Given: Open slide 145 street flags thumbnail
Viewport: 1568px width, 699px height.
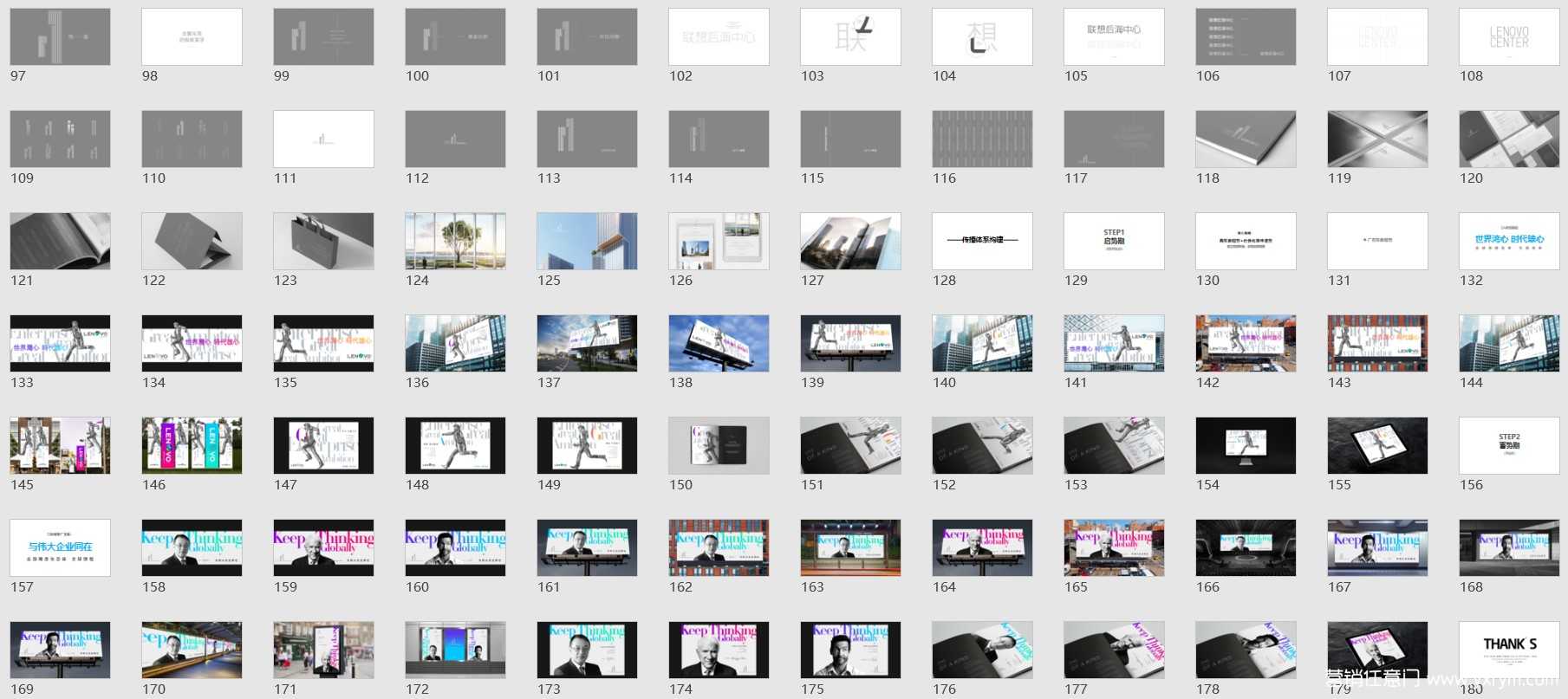Looking at the screenshot, I should click(60, 446).
